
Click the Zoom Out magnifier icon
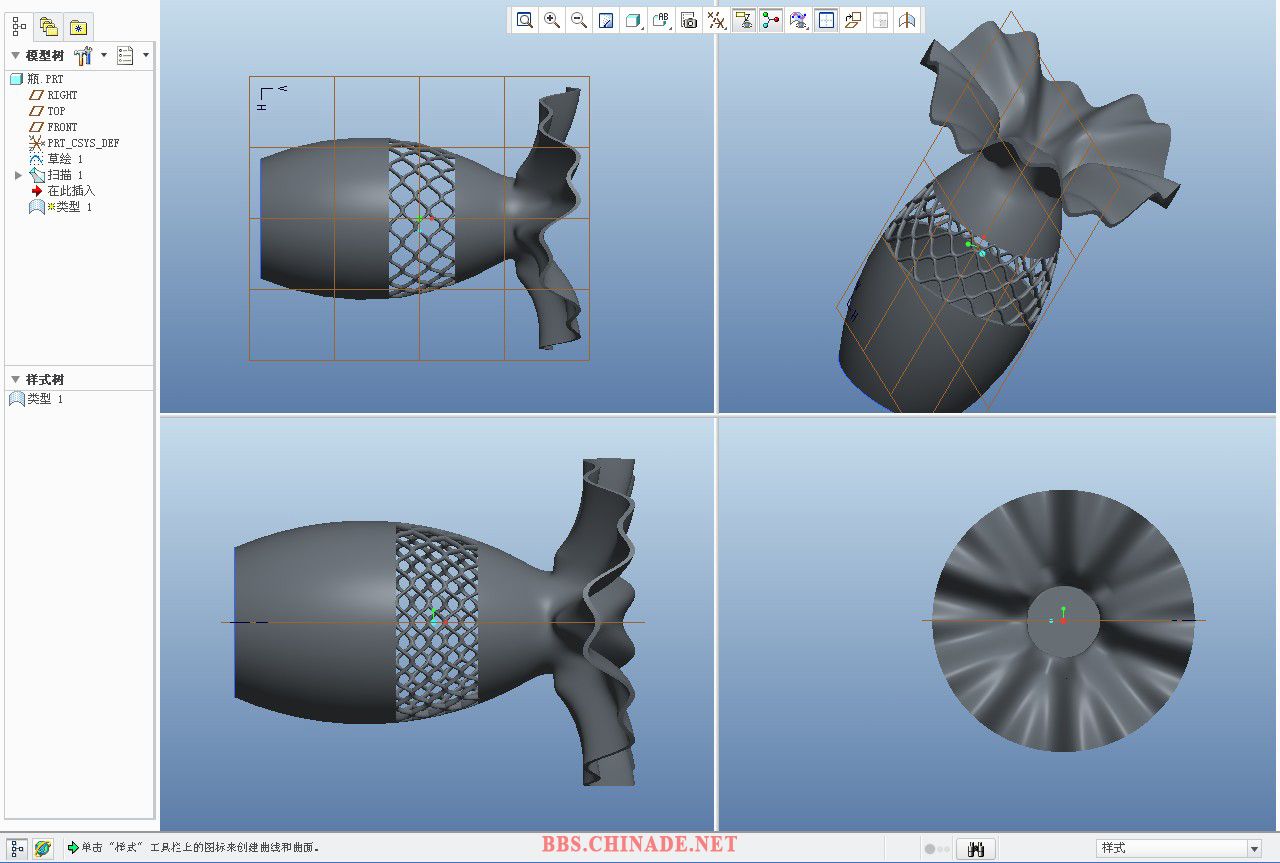(578, 20)
